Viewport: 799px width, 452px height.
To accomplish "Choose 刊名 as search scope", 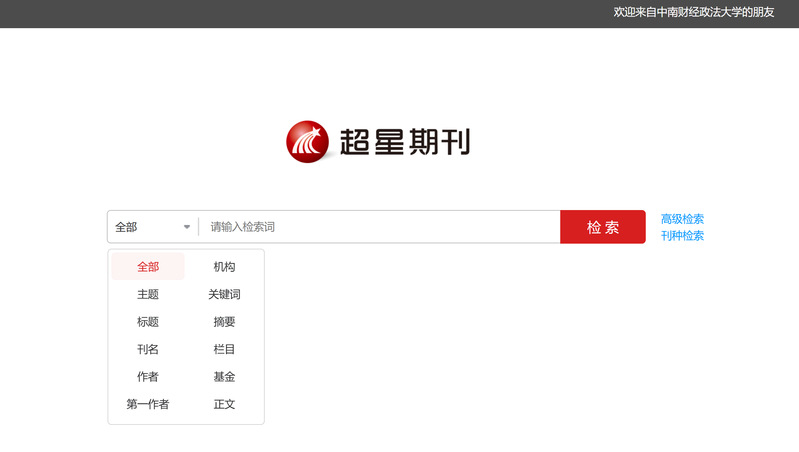I will pos(148,350).
